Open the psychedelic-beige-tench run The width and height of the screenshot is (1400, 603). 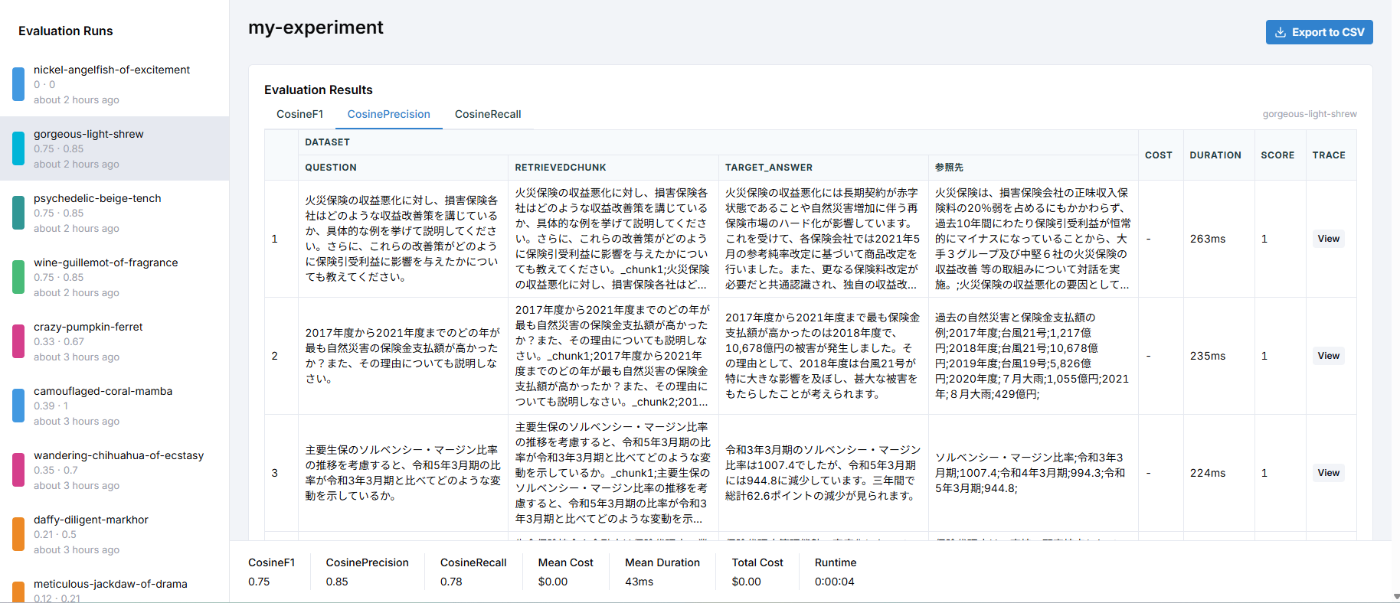[114, 212]
